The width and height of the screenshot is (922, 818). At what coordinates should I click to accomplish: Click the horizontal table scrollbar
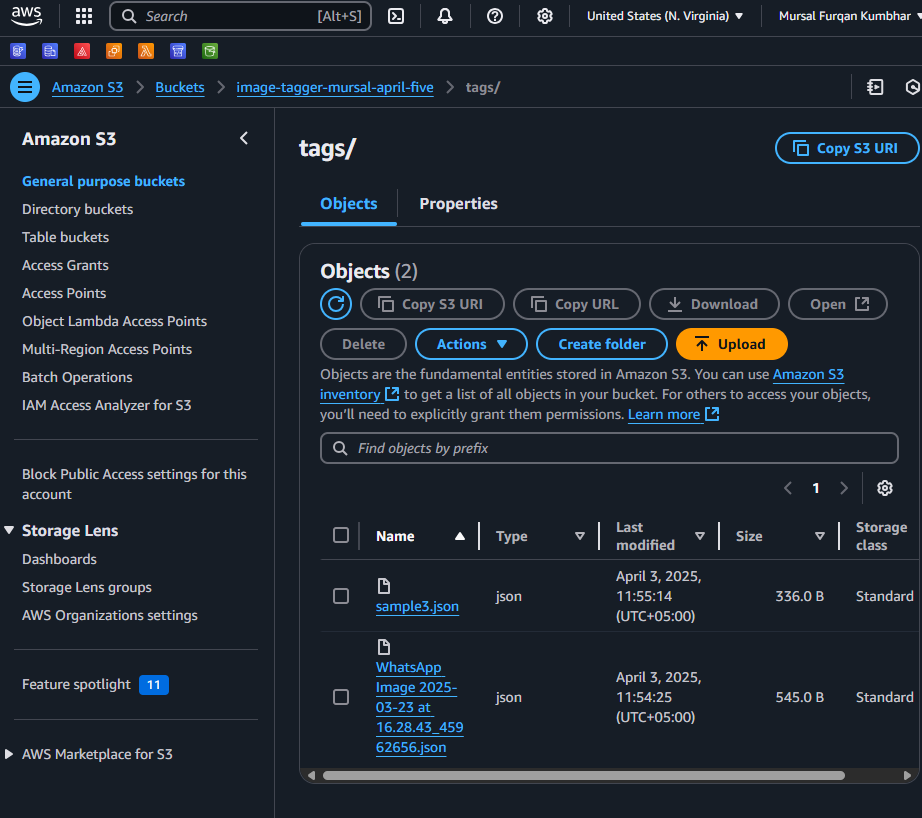tap(583, 775)
